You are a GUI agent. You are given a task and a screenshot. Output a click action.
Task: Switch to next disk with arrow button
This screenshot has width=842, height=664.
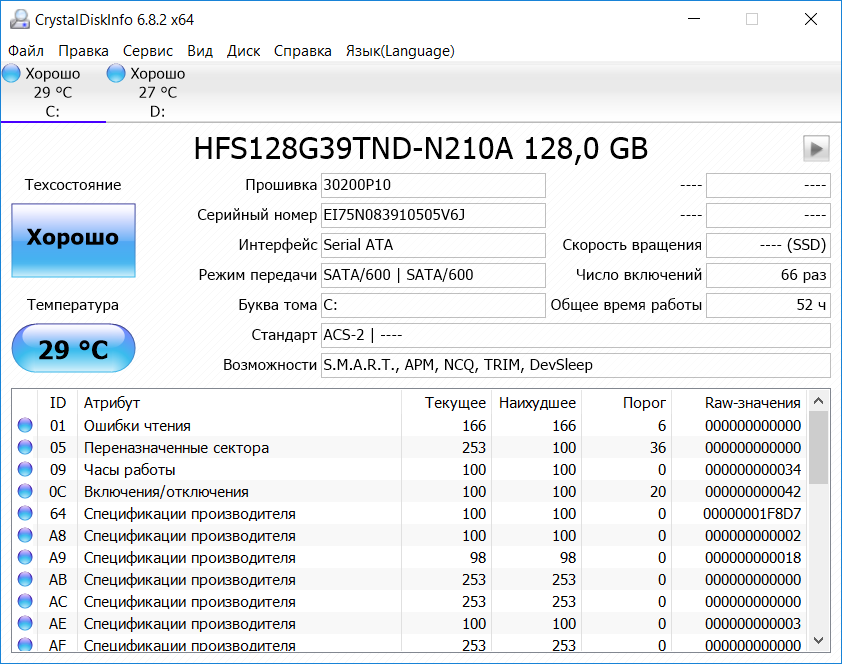[x=816, y=148]
